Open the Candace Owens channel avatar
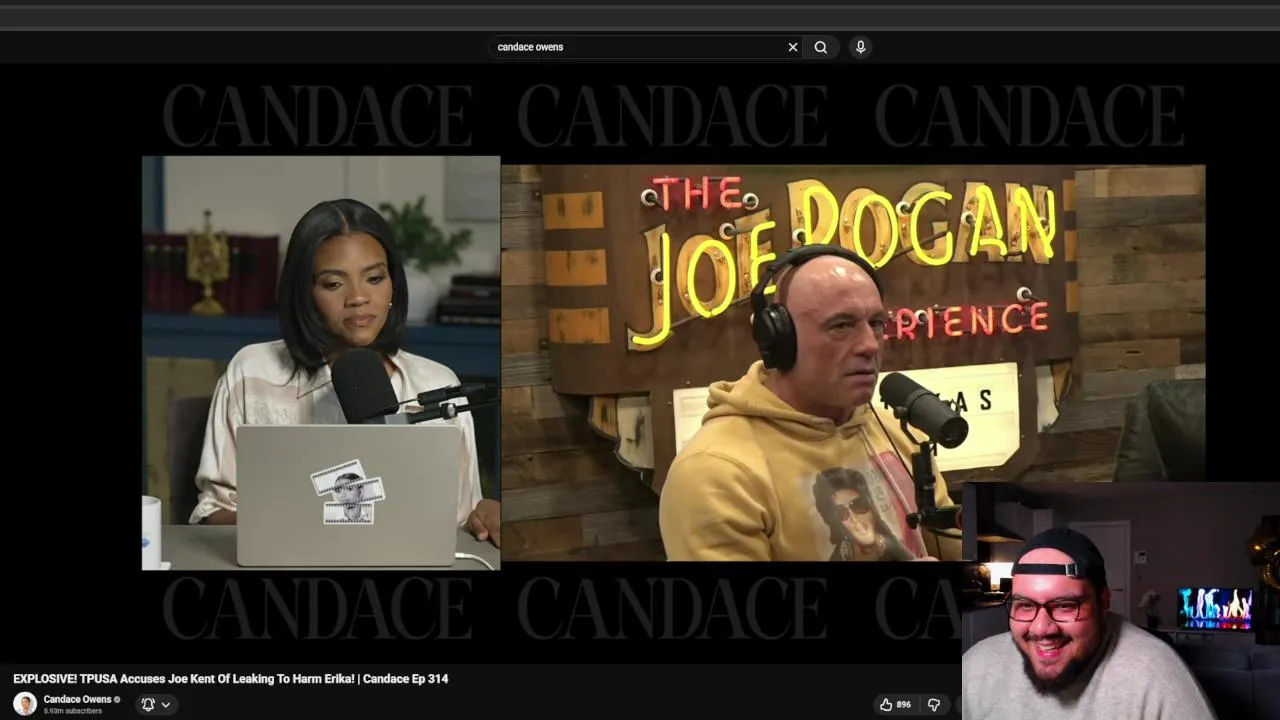The width and height of the screenshot is (1280, 720). point(25,704)
